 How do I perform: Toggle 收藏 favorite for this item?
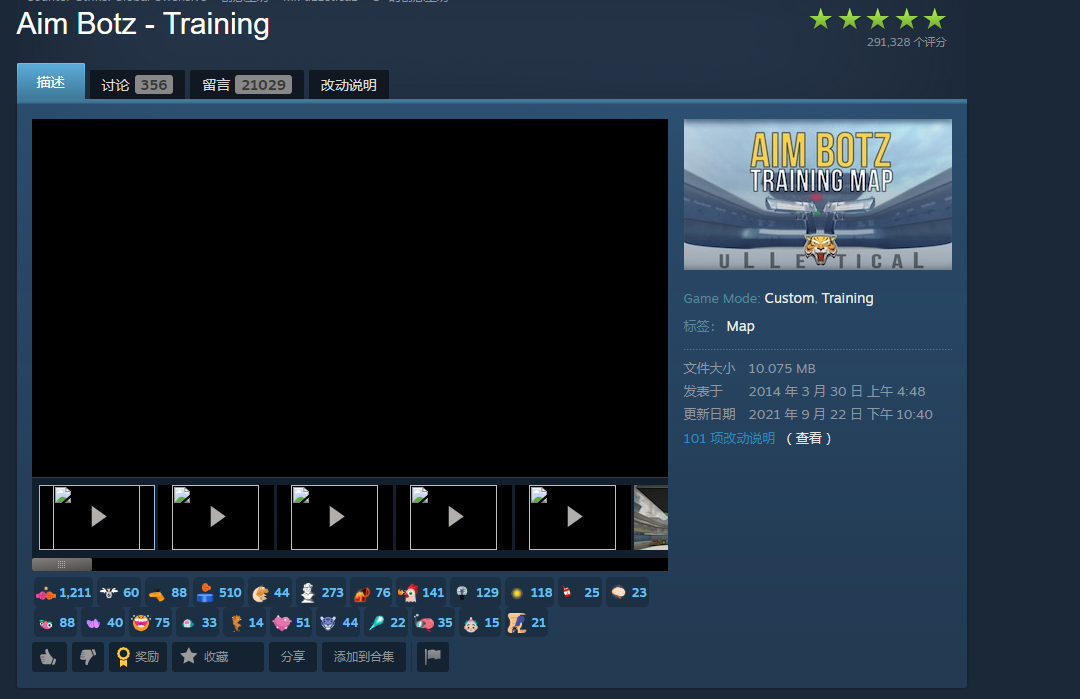[218, 657]
